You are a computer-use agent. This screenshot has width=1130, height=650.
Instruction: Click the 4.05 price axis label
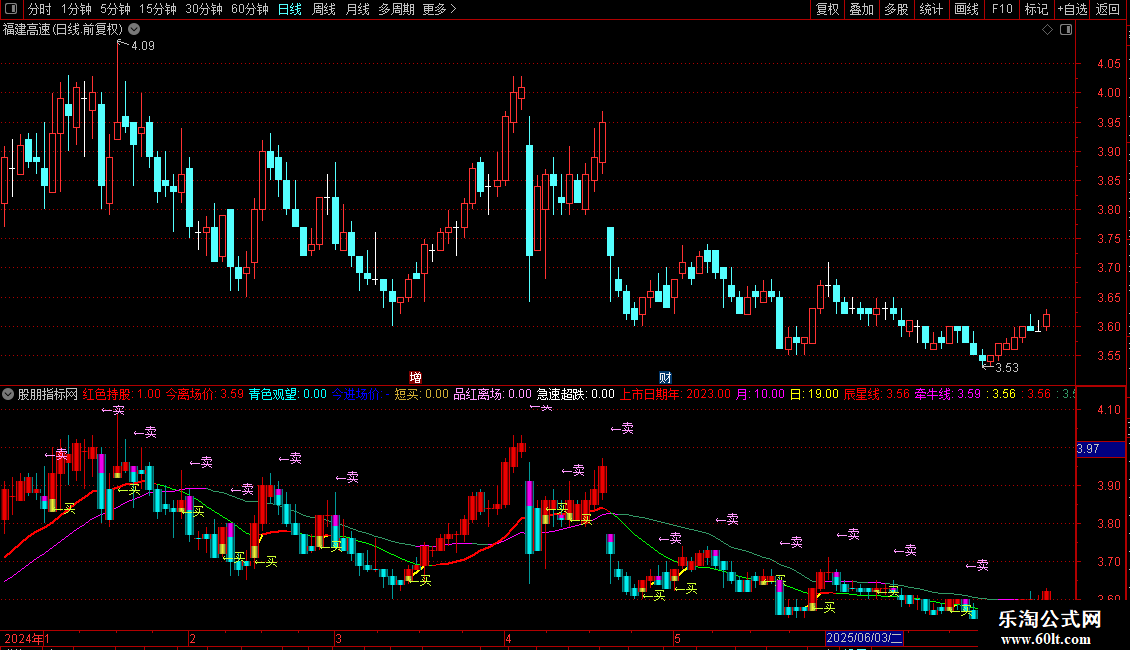[x=1108, y=63]
